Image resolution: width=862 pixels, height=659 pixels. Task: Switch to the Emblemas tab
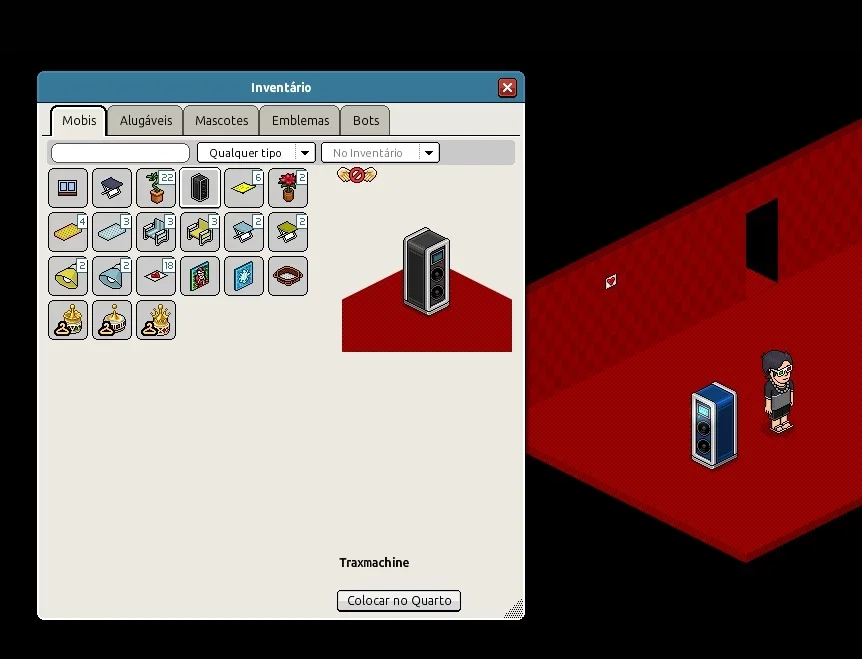tap(300, 120)
